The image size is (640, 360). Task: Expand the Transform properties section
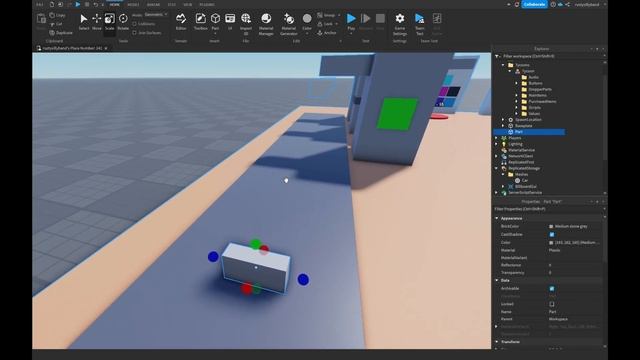click(x=497, y=342)
